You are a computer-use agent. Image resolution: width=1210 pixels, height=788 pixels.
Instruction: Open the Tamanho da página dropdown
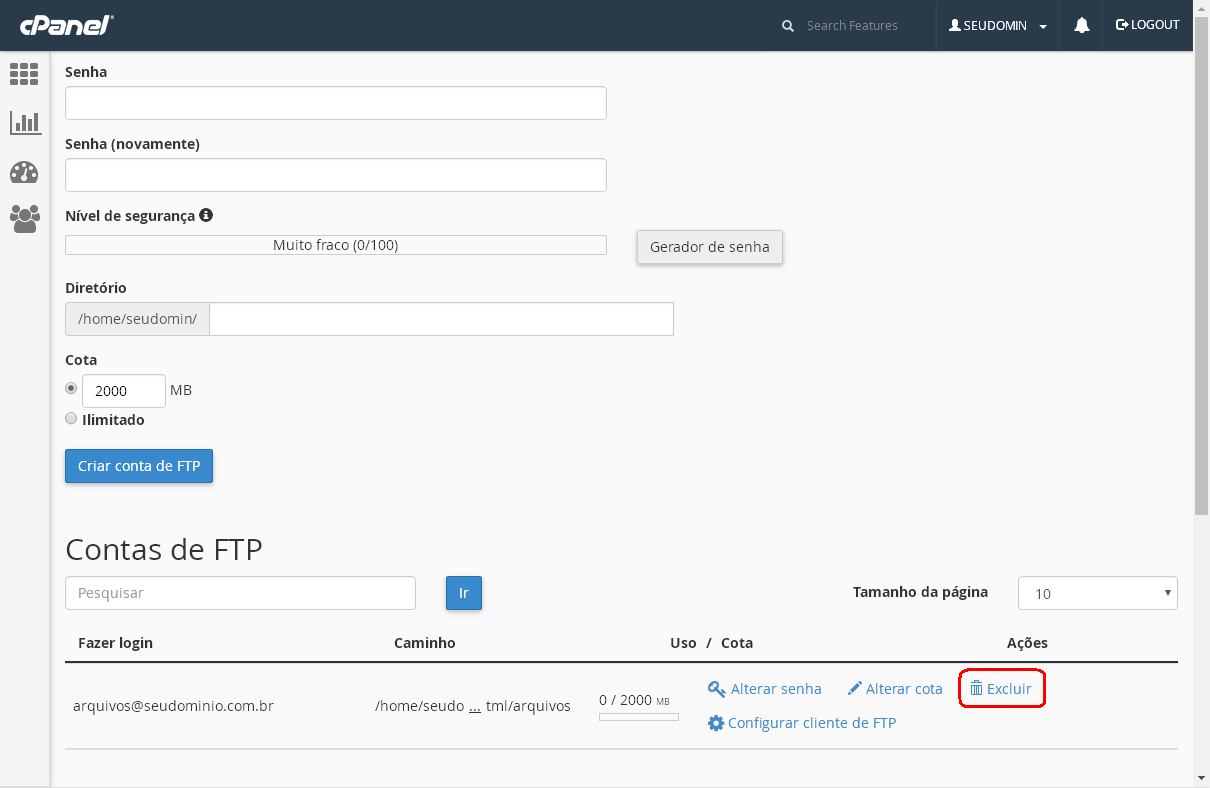pos(1097,593)
